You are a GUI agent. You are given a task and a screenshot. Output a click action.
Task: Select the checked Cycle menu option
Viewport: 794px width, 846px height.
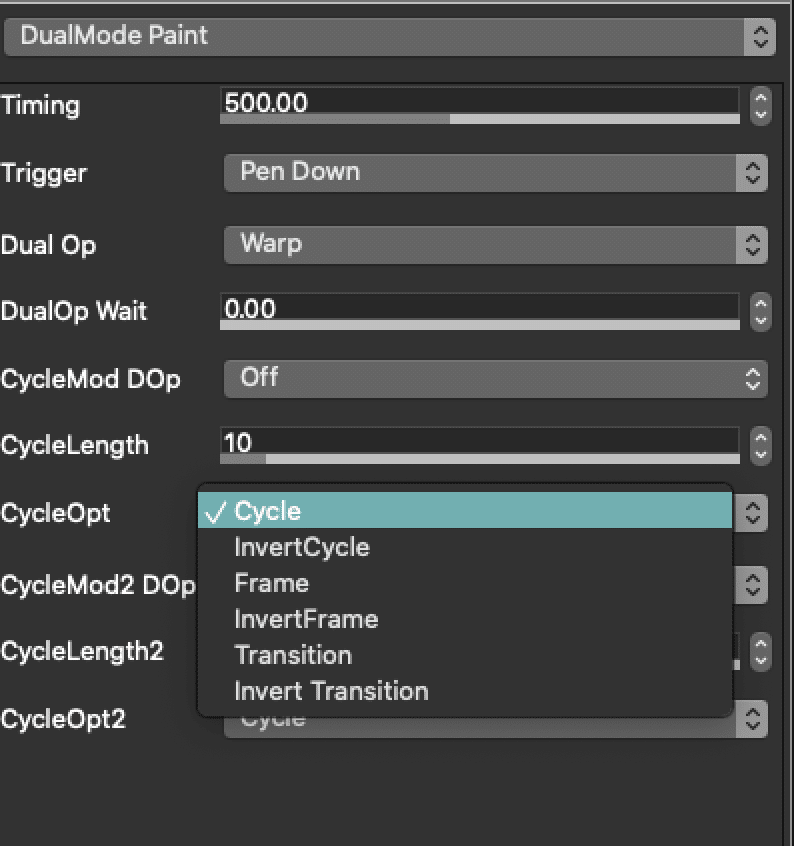click(x=465, y=510)
